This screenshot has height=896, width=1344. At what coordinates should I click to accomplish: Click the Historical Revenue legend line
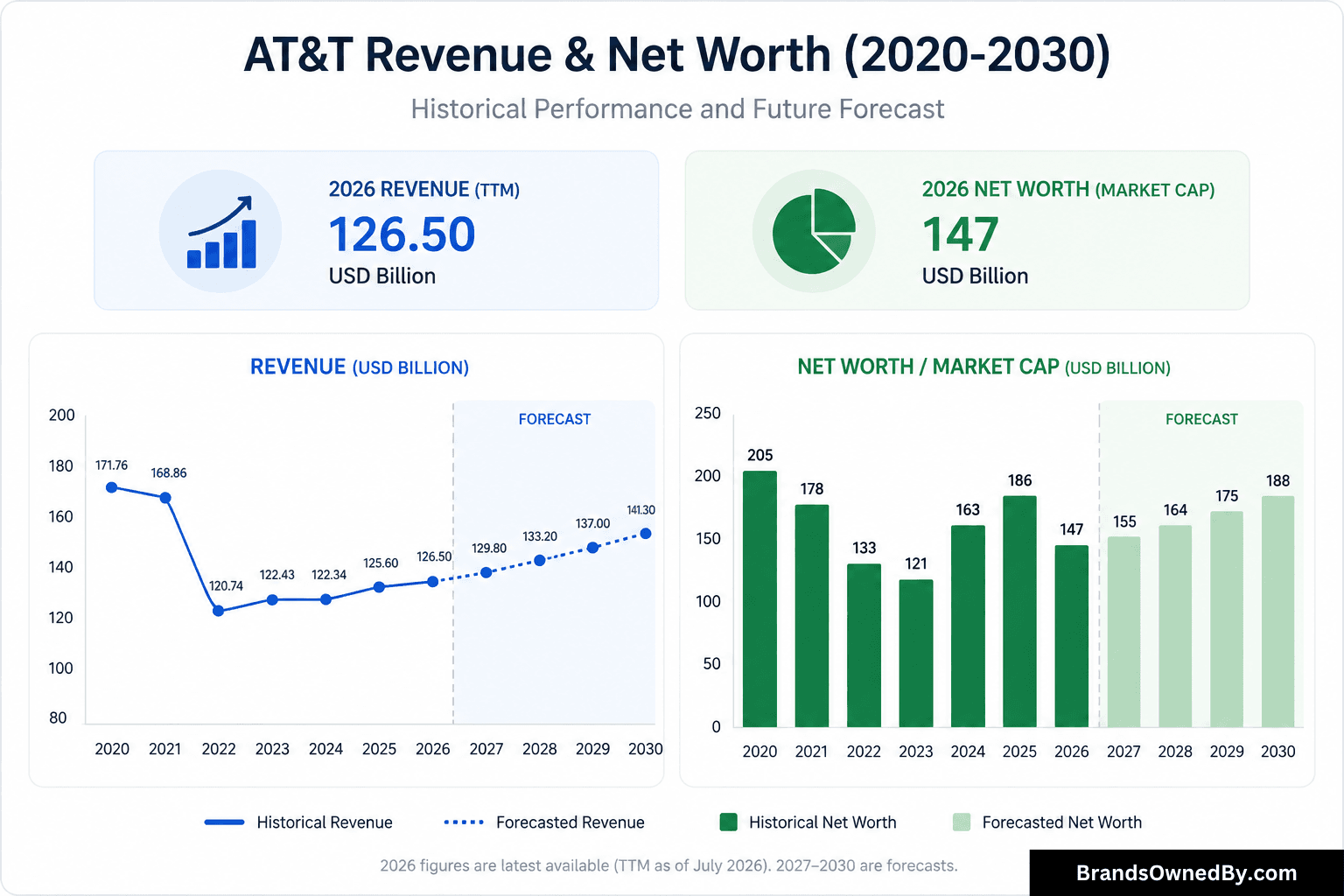pyautogui.click(x=224, y=822)
